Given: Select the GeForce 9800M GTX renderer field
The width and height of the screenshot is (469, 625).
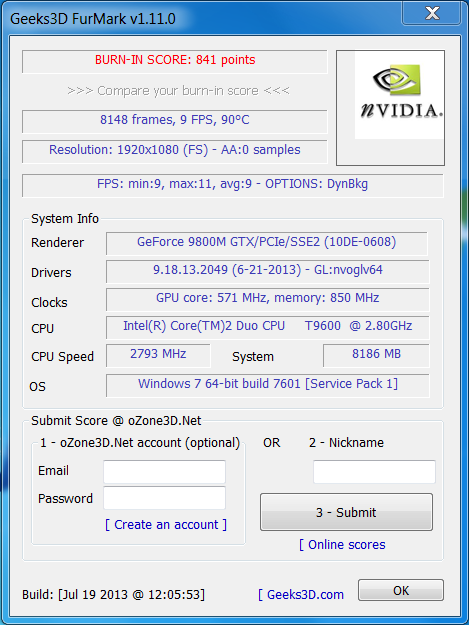Looking at the screenshot, I should tap(267, 244).
